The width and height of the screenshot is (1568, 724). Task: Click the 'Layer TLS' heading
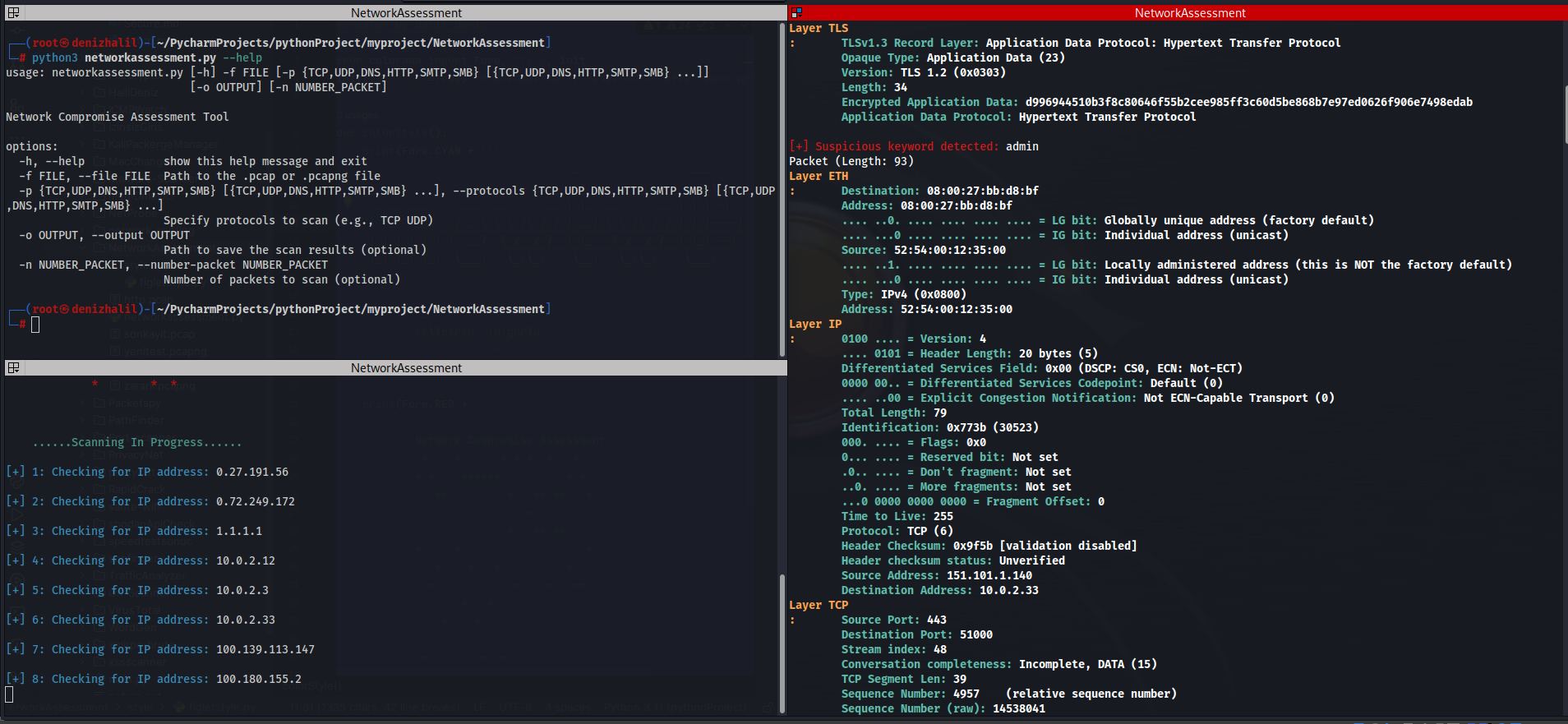click(819, 28)
